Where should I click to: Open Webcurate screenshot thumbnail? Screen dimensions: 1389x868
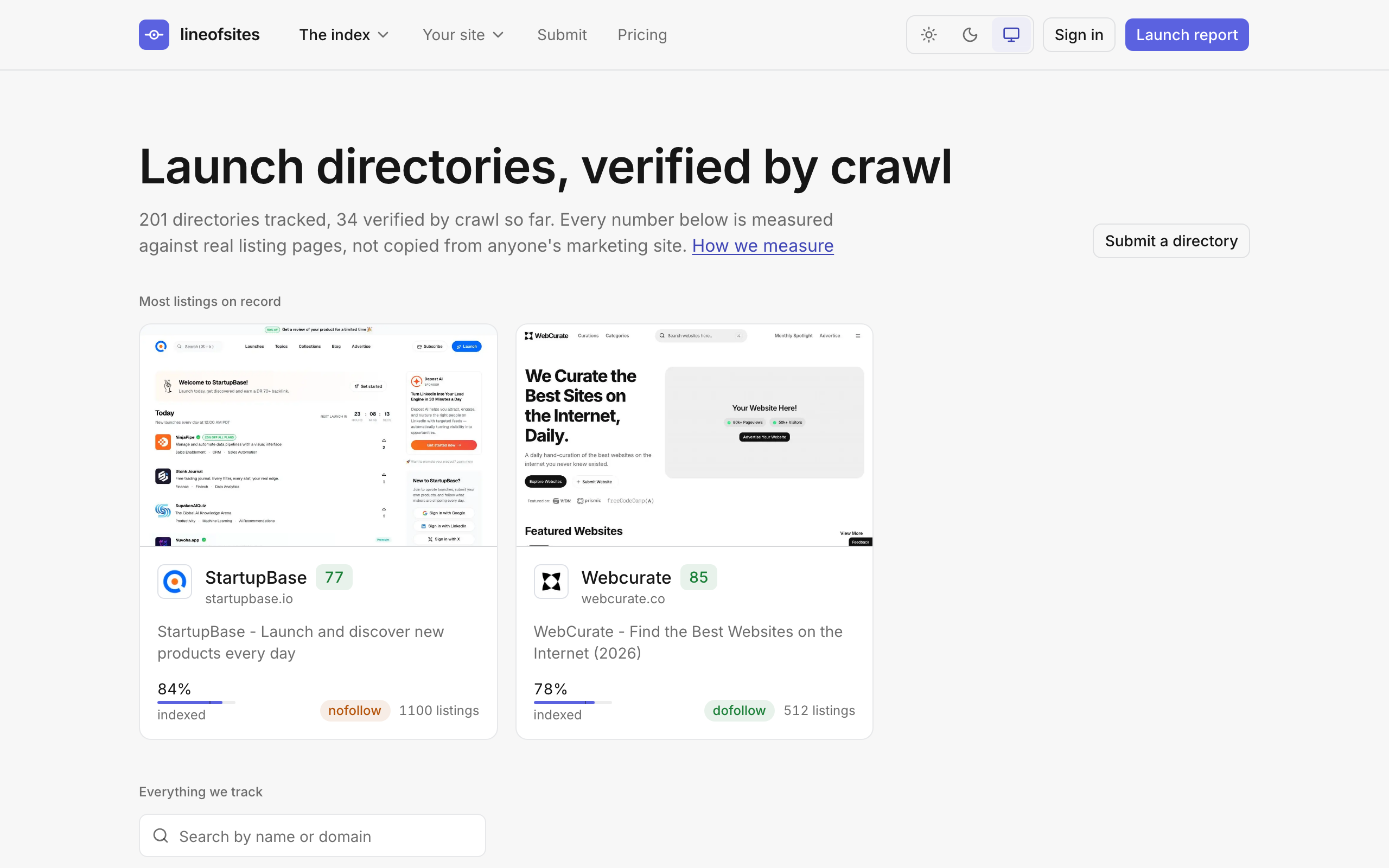coord(694,435)
